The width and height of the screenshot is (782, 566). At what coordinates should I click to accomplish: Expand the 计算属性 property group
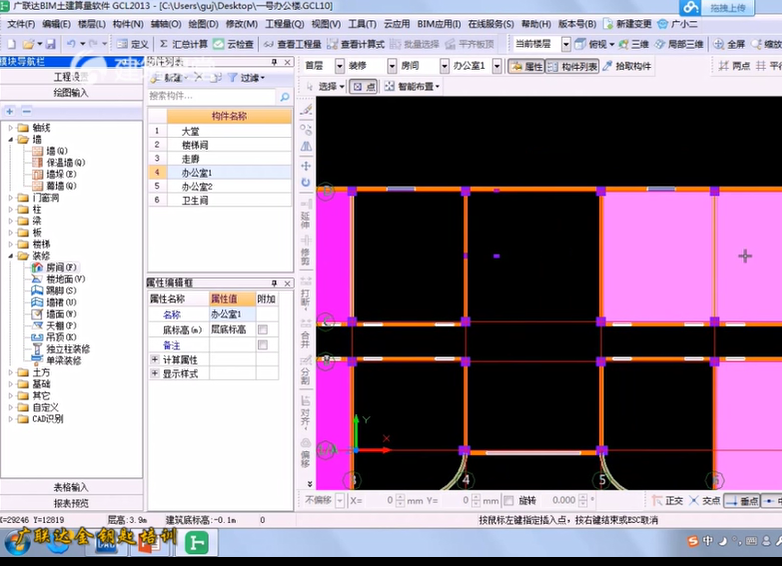pos(155,359)
